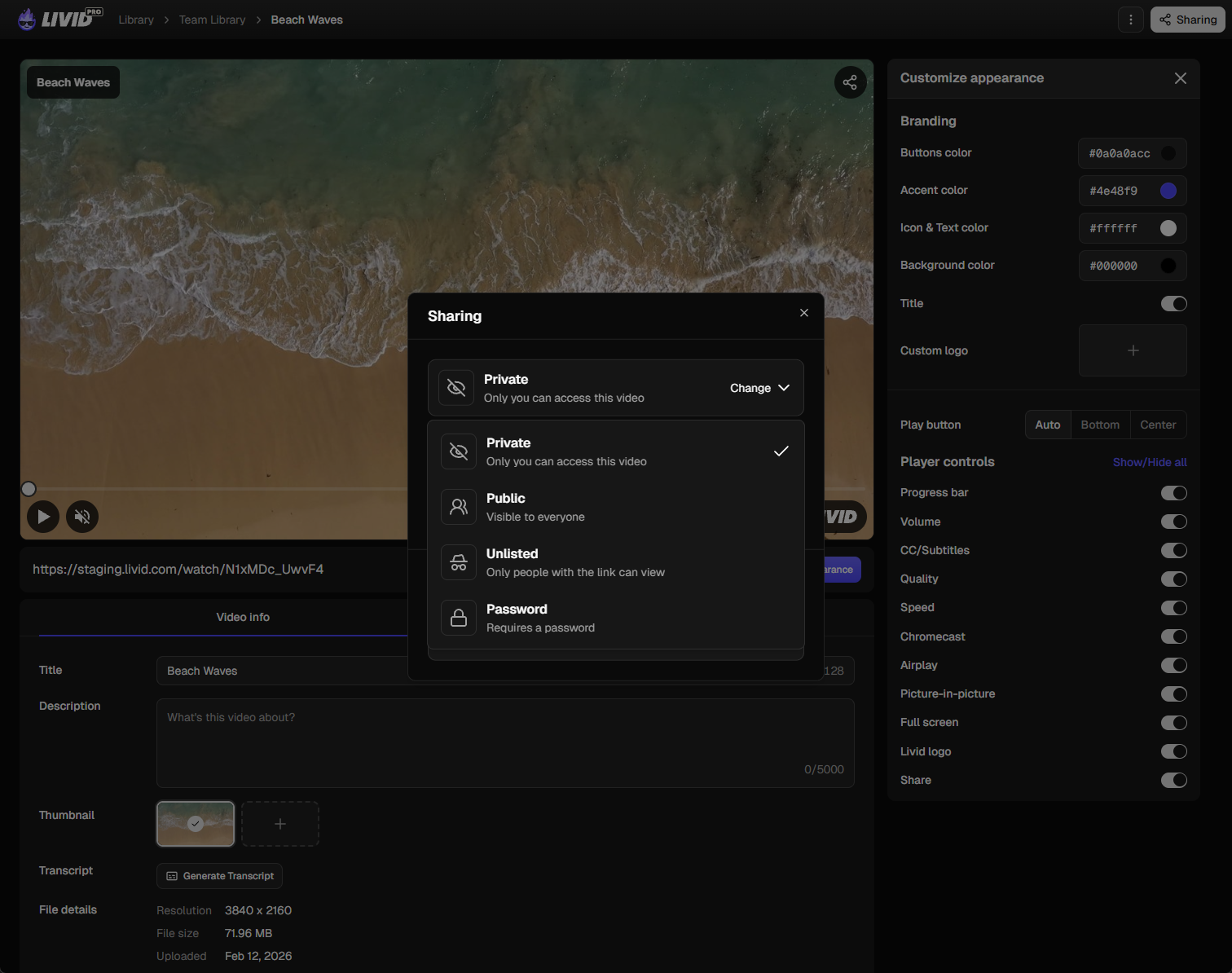Click the share icon on video player

(850, 82)
